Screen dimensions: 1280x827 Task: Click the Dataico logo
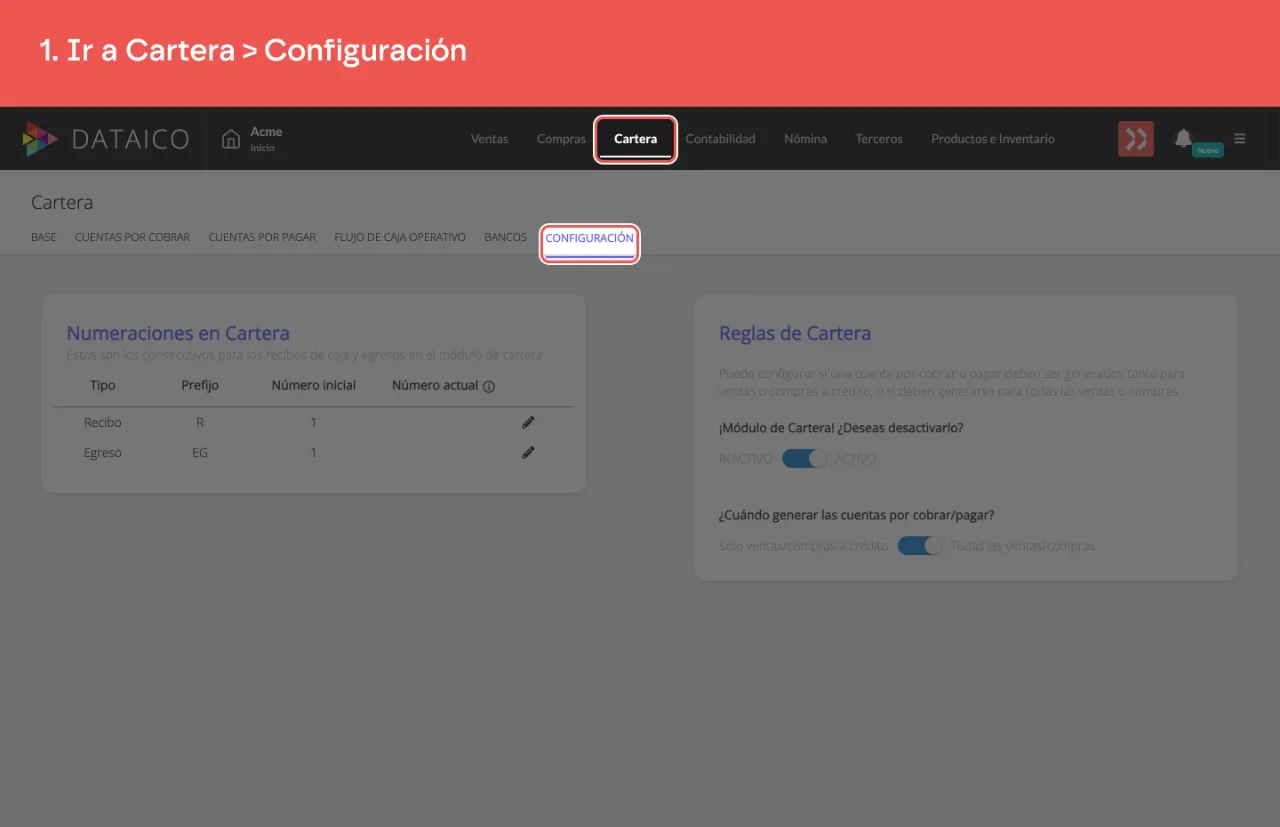[105, 139]
